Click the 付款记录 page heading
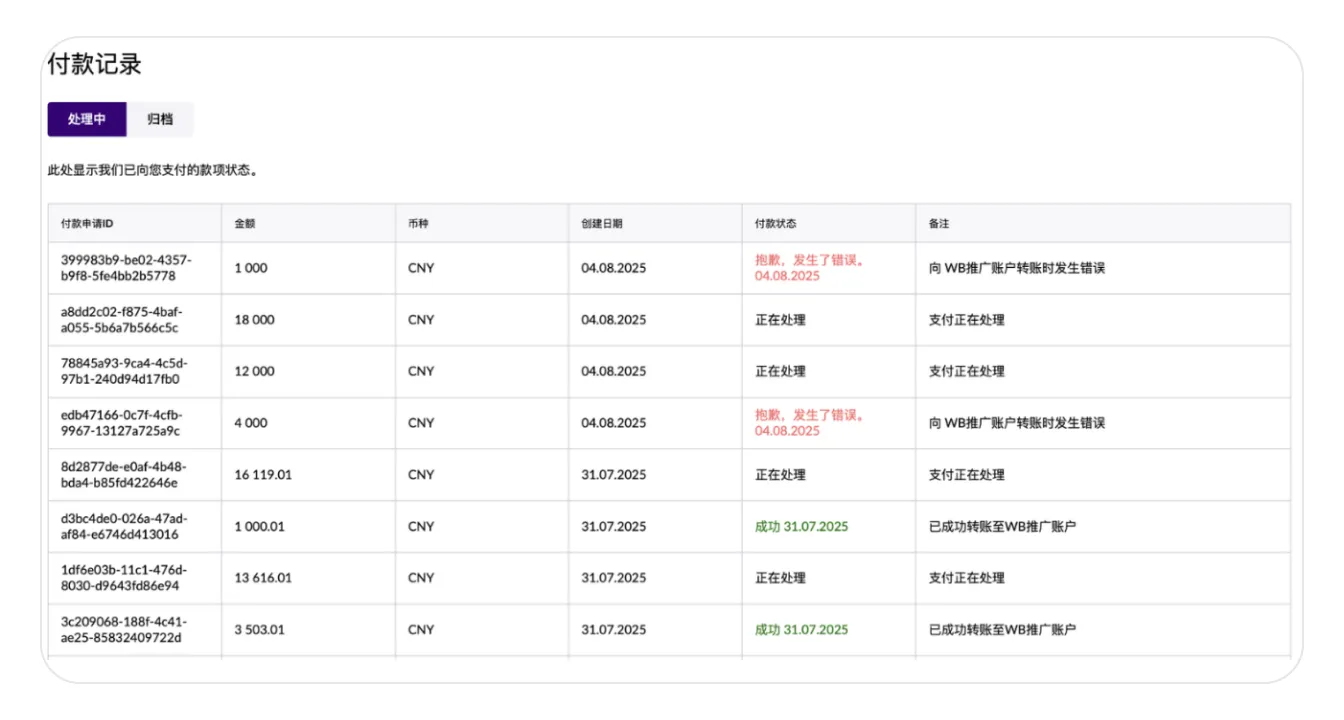 point(95,64)
